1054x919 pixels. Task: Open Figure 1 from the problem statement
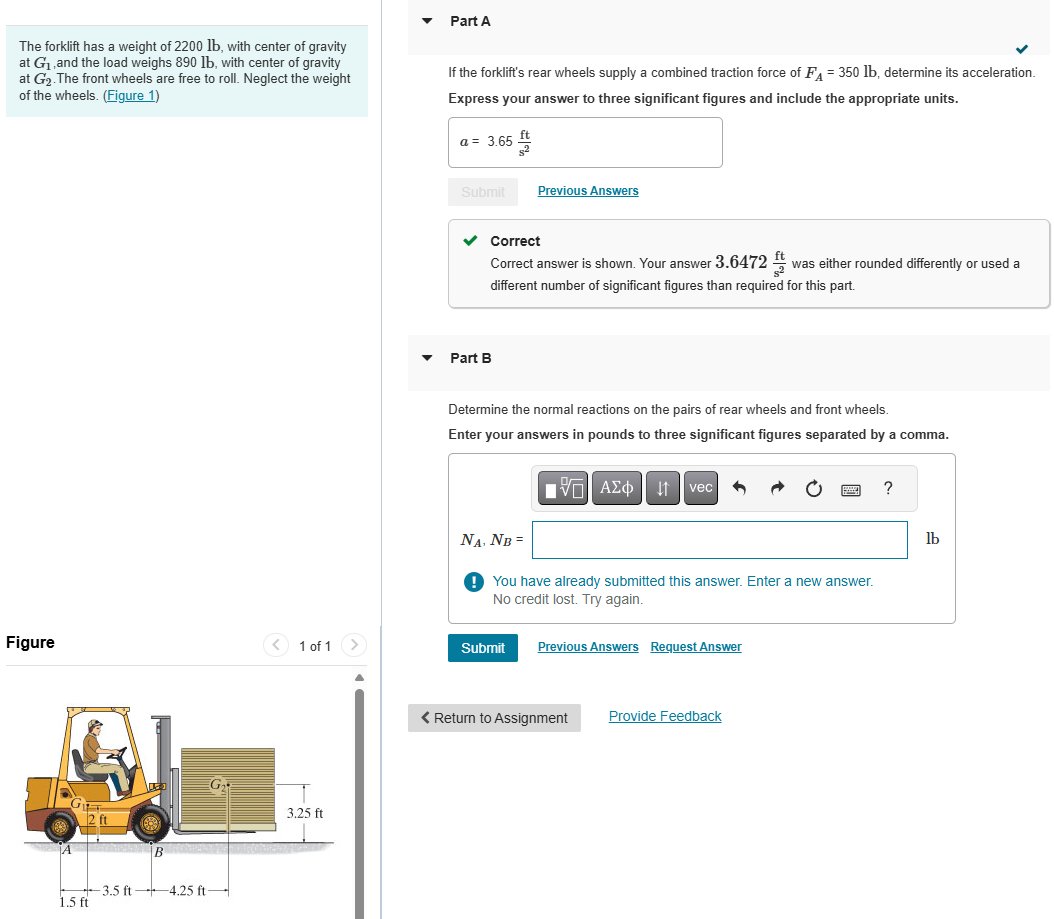(130, 95)
